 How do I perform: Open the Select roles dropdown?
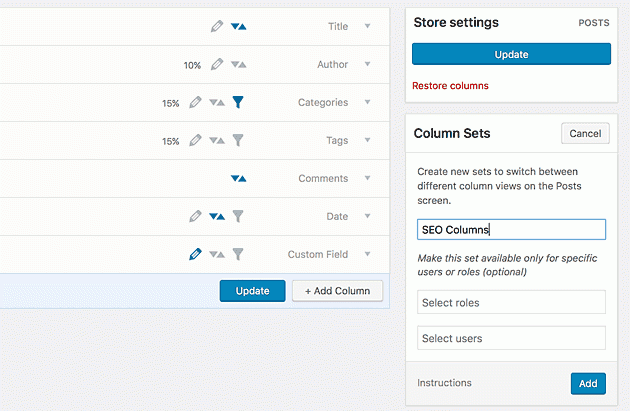click(x=511, y=302)
